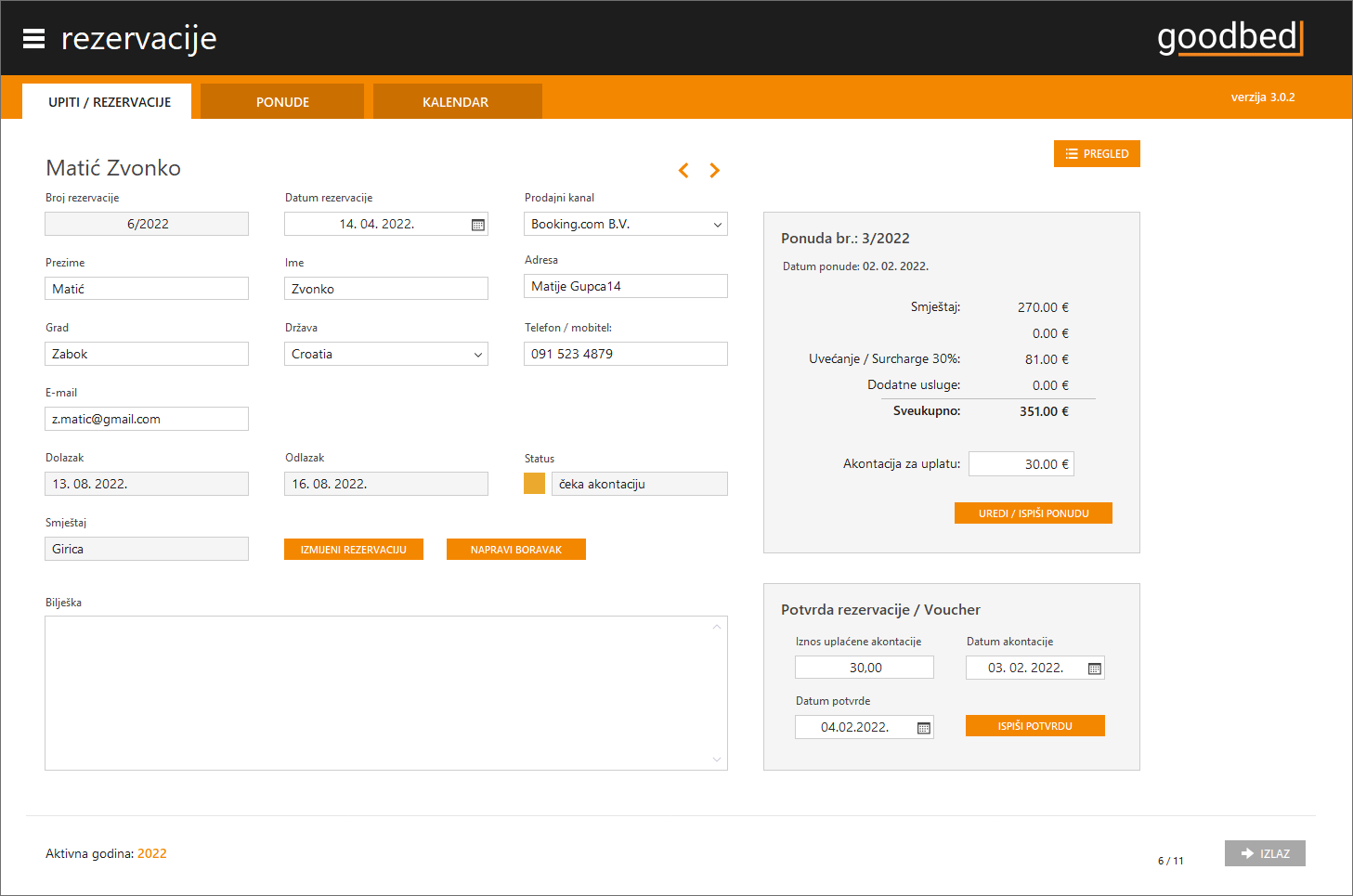Click Izmijeni rezervaciju button
The width and height of the screenshot is (1353, 896).
tap(354, 549)
